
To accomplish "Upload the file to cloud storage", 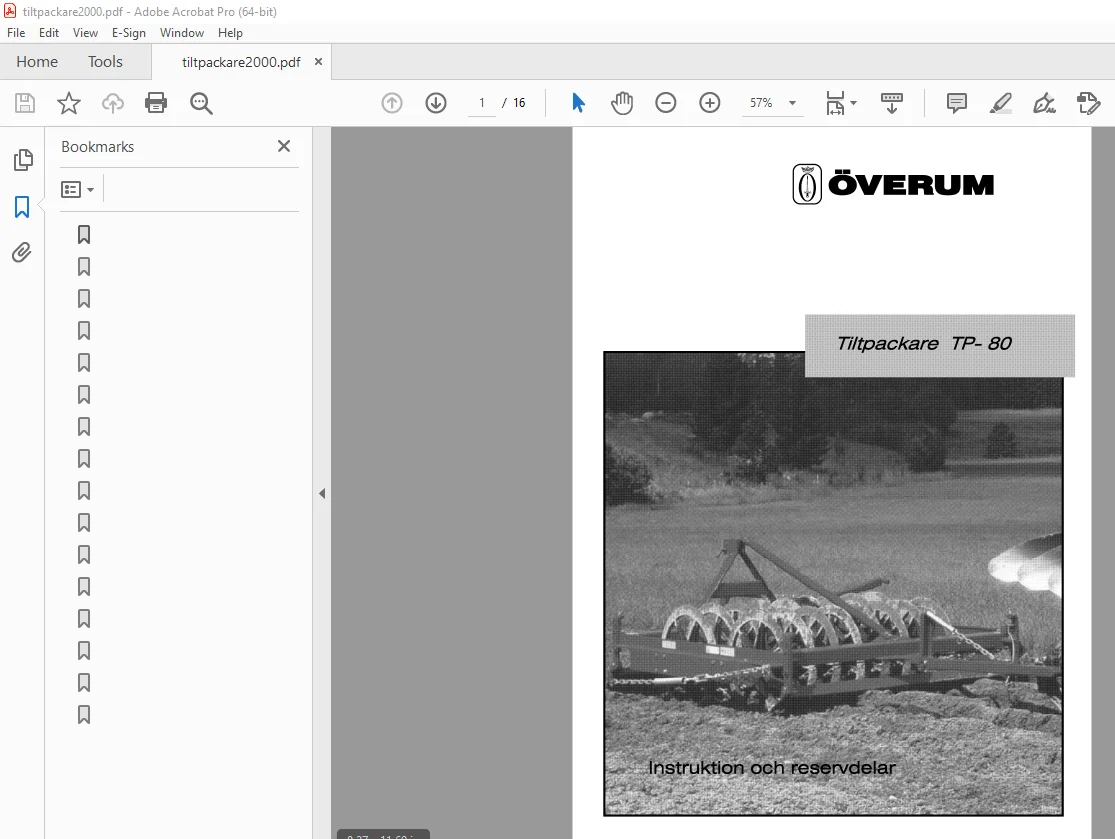I will coord(112,103).
